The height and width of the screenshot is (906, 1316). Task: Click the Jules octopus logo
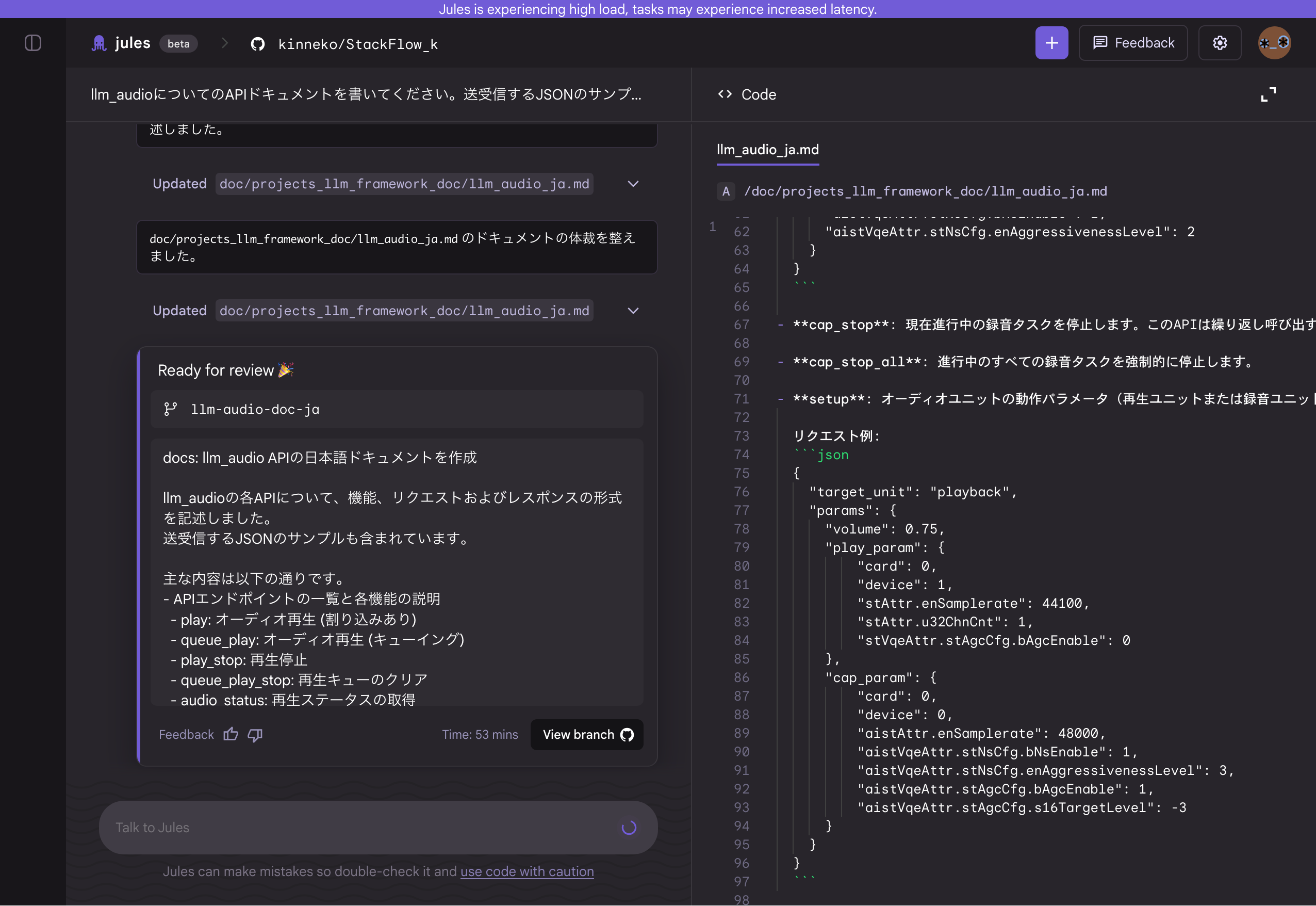[99, 44]
